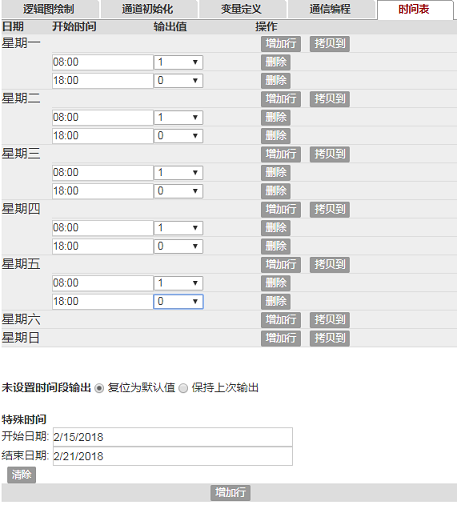The image size is (457, 505).
Task: Open 星期二 08:00 output value dropdown
Action: pos(178,117)
